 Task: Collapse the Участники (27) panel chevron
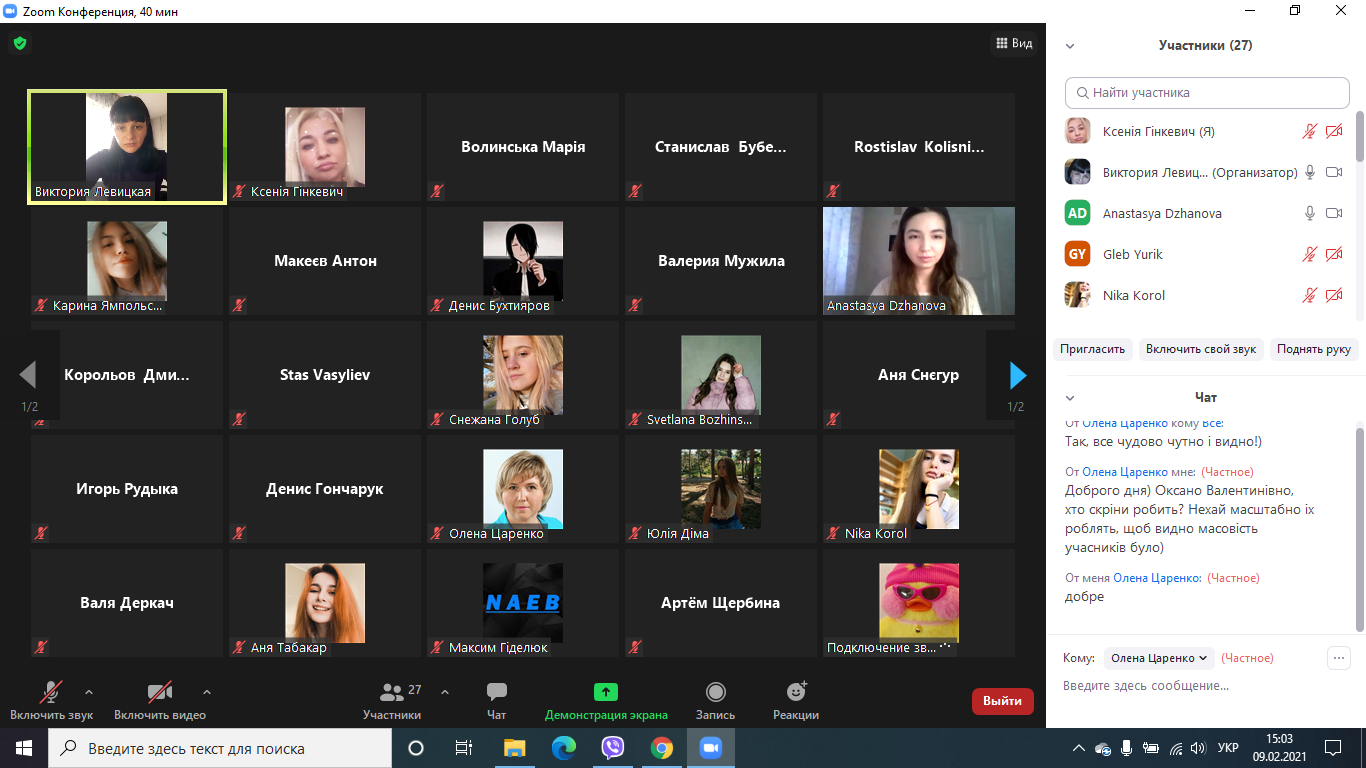(x=1070, y=46)
